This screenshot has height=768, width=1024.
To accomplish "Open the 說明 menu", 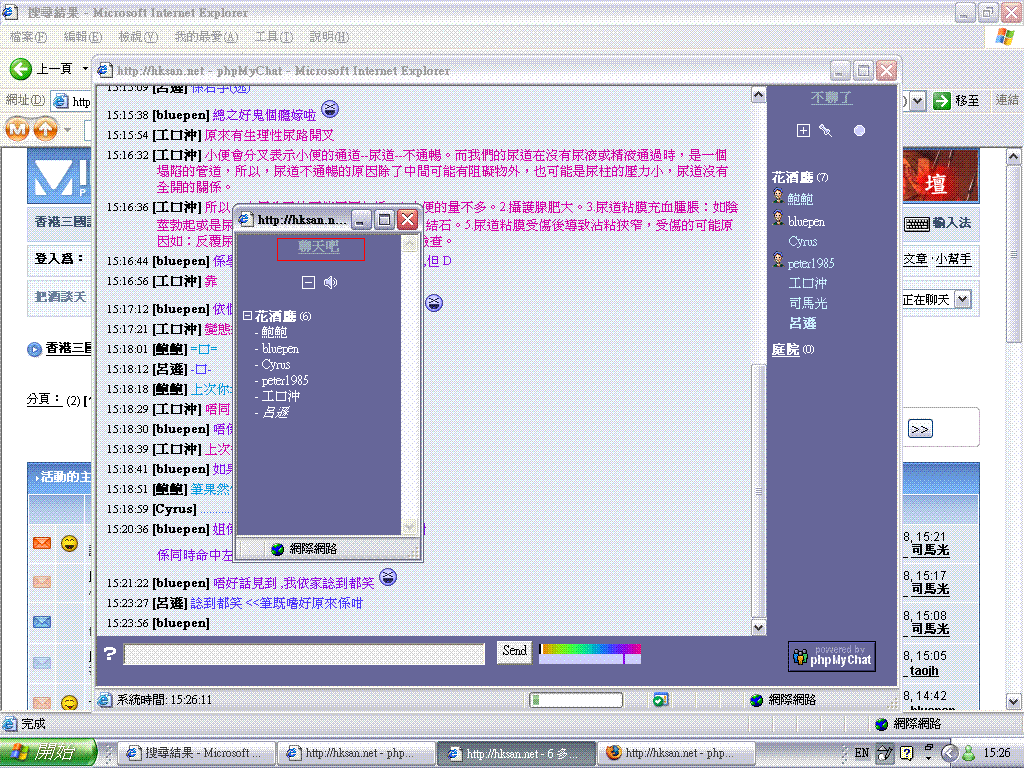I will (x=329, y=37).
